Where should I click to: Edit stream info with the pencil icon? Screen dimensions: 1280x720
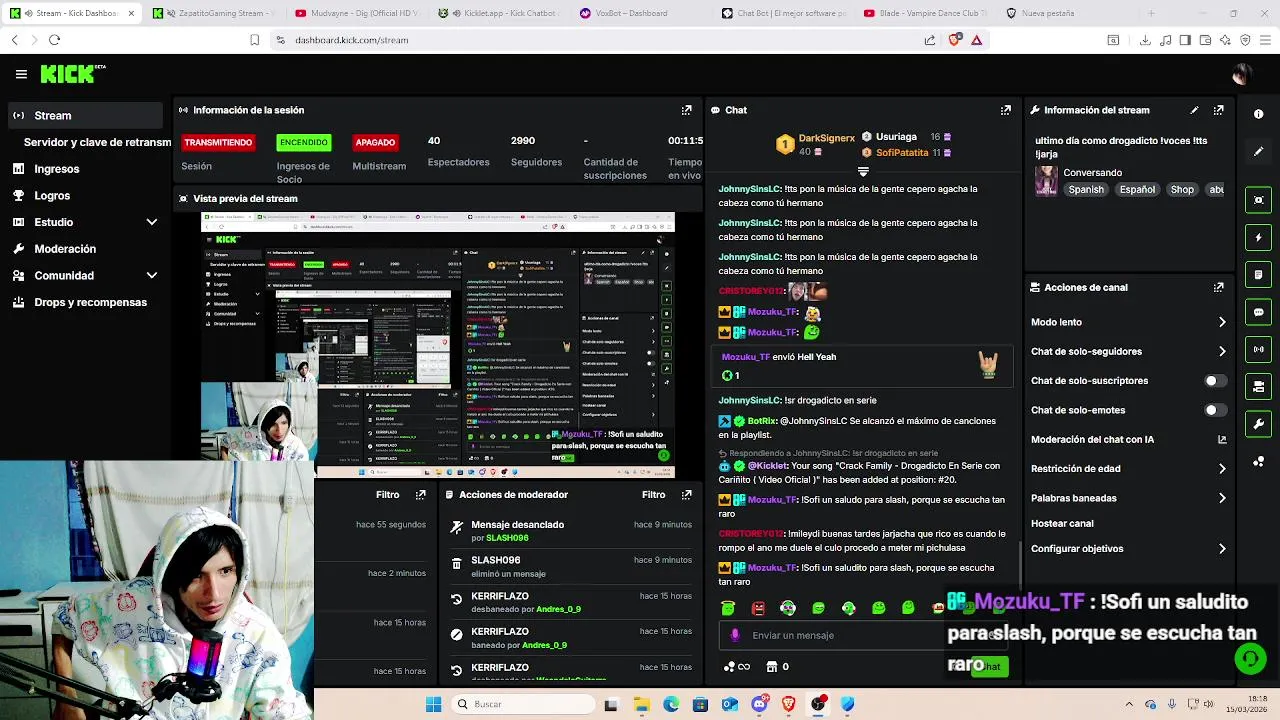click(1194, 110)
